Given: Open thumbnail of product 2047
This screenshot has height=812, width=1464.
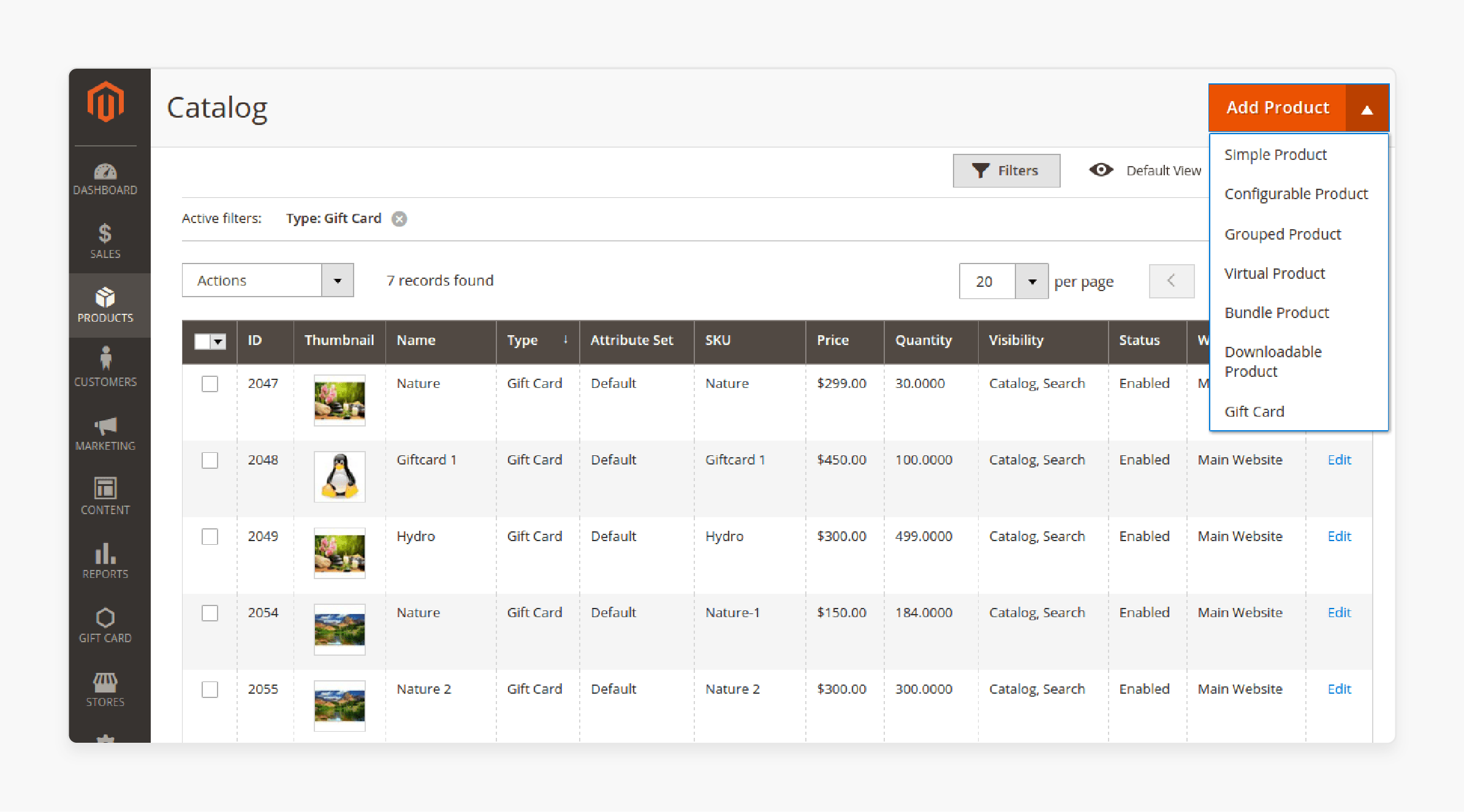Looking at the screenshot, I should 339,400.
